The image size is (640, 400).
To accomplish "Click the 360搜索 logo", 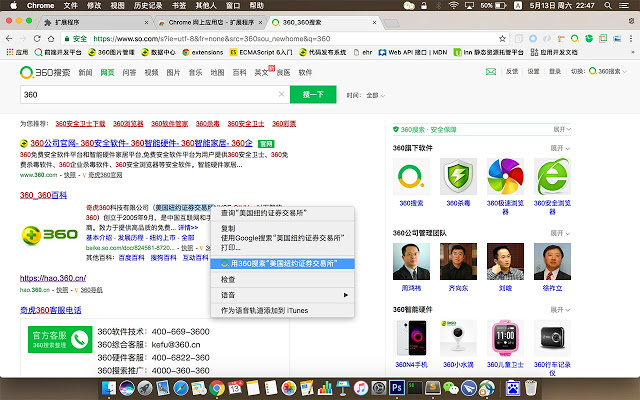I will coord(45,72).
